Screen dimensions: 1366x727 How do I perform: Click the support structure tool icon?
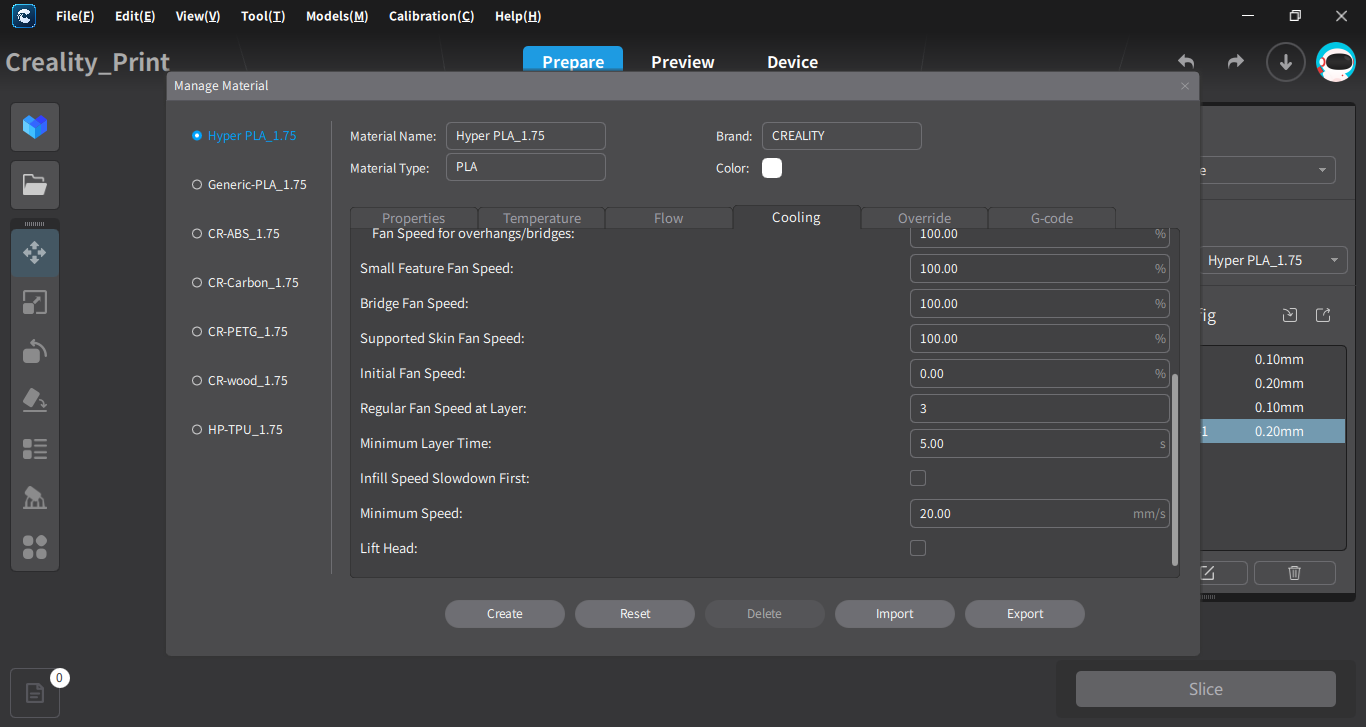[35, 498]
